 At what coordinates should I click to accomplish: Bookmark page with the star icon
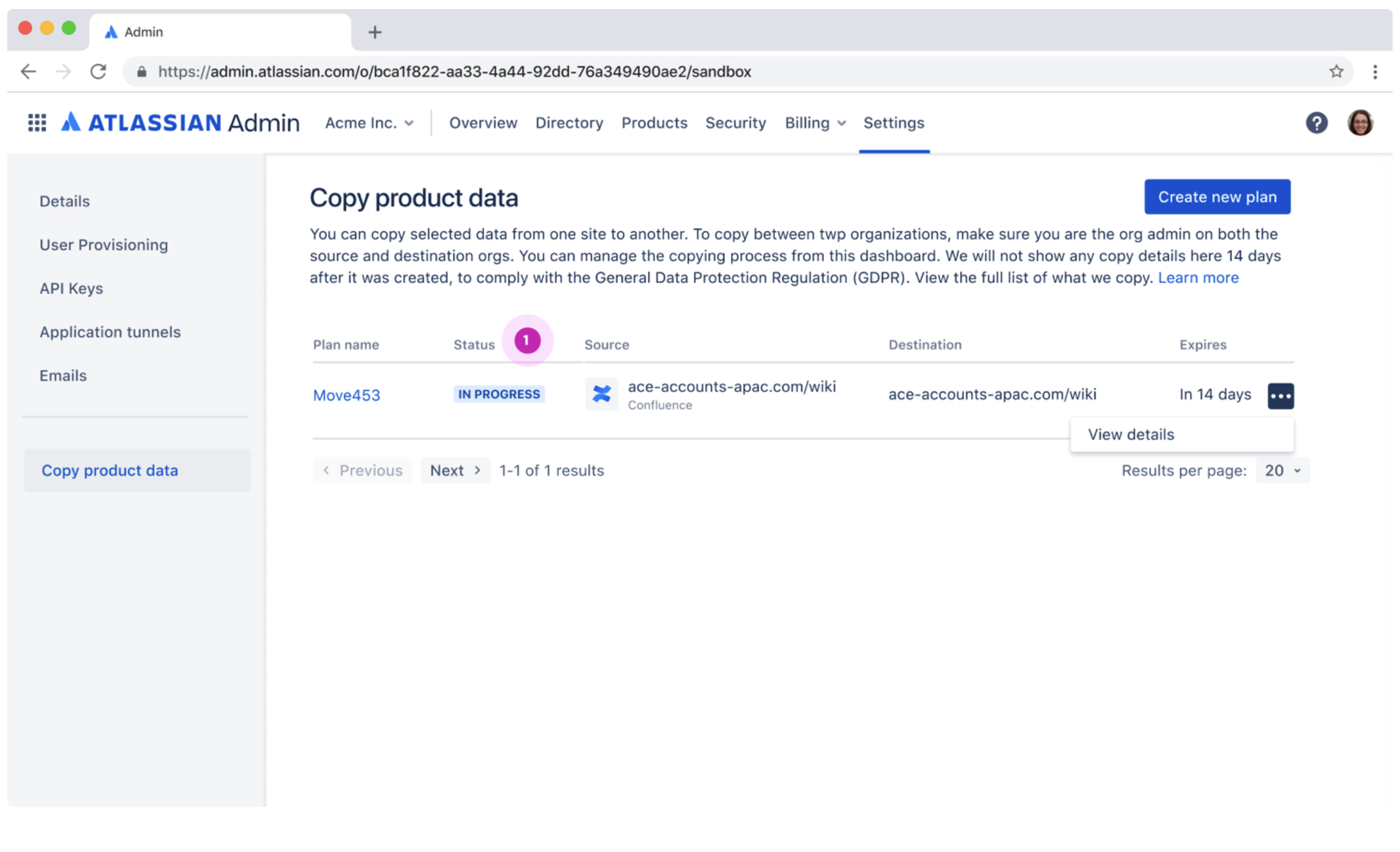pos(1336,72)
